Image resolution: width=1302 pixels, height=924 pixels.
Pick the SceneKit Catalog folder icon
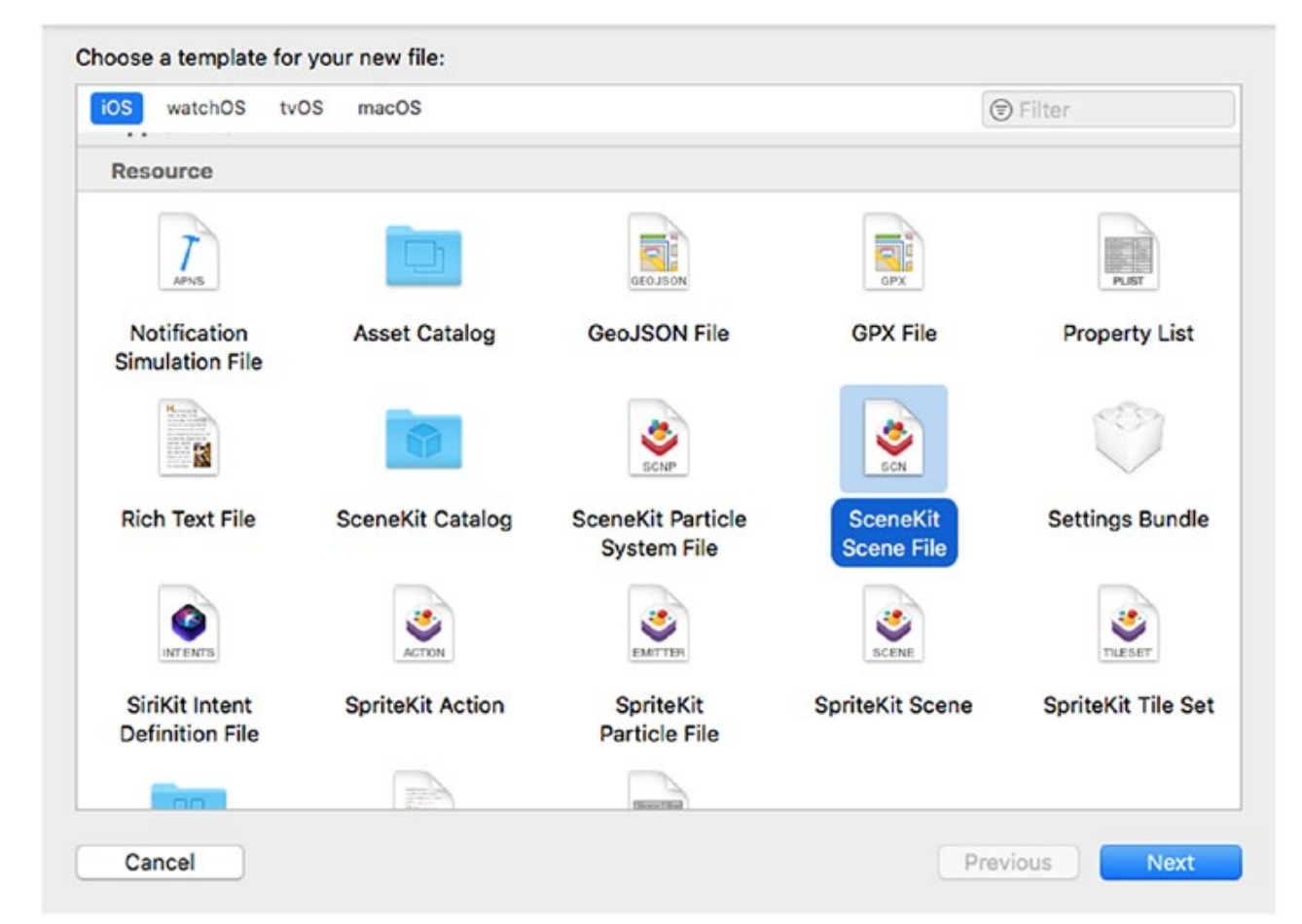[423, 440]
